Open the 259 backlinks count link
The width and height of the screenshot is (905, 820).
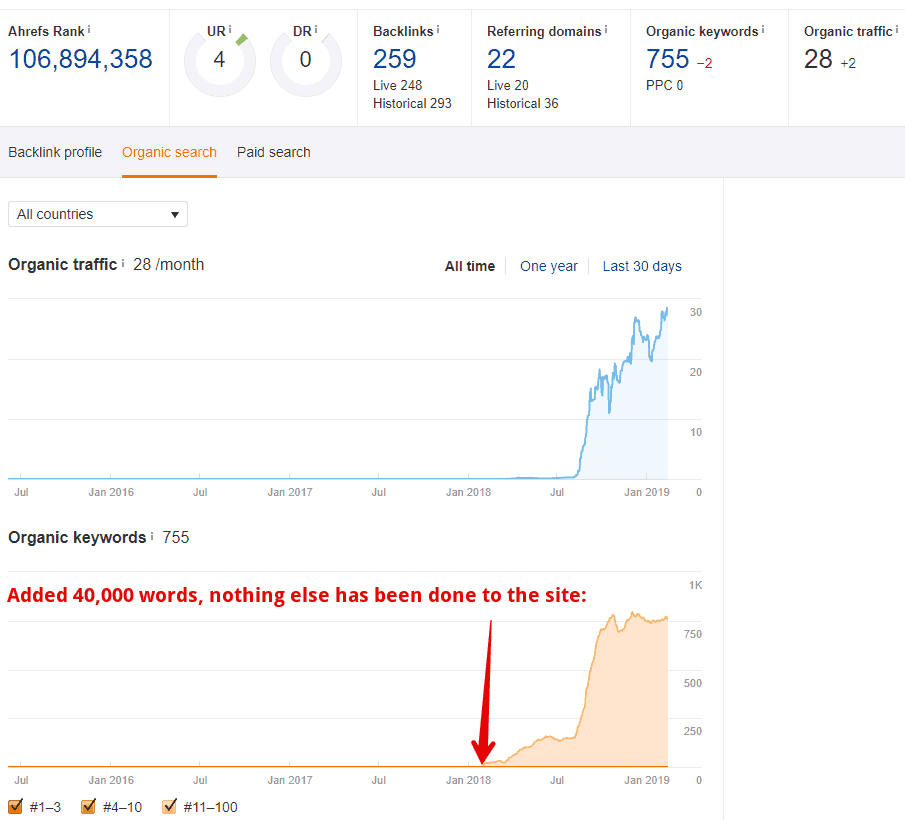pos(394,59)
